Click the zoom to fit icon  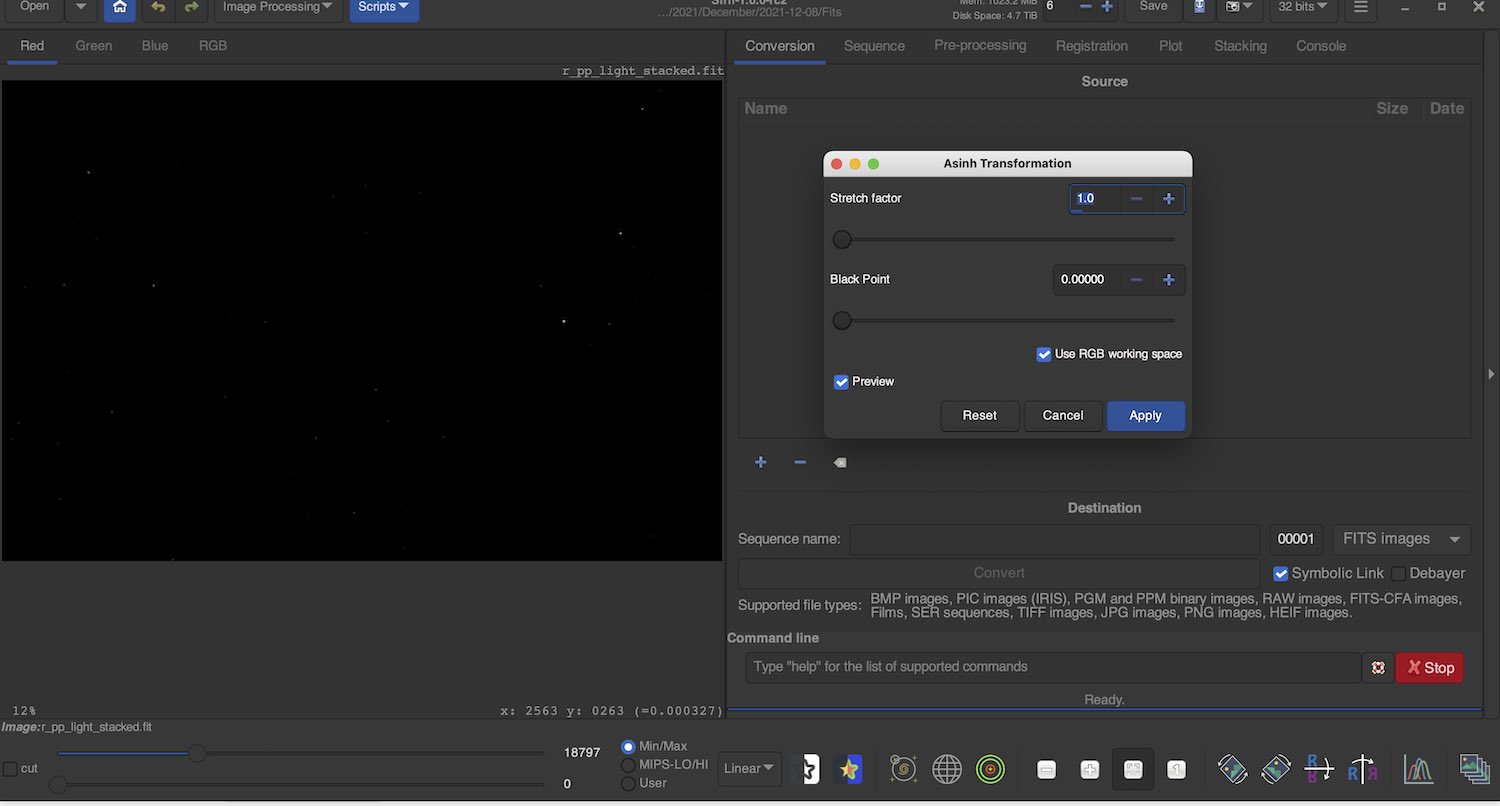1133,769
